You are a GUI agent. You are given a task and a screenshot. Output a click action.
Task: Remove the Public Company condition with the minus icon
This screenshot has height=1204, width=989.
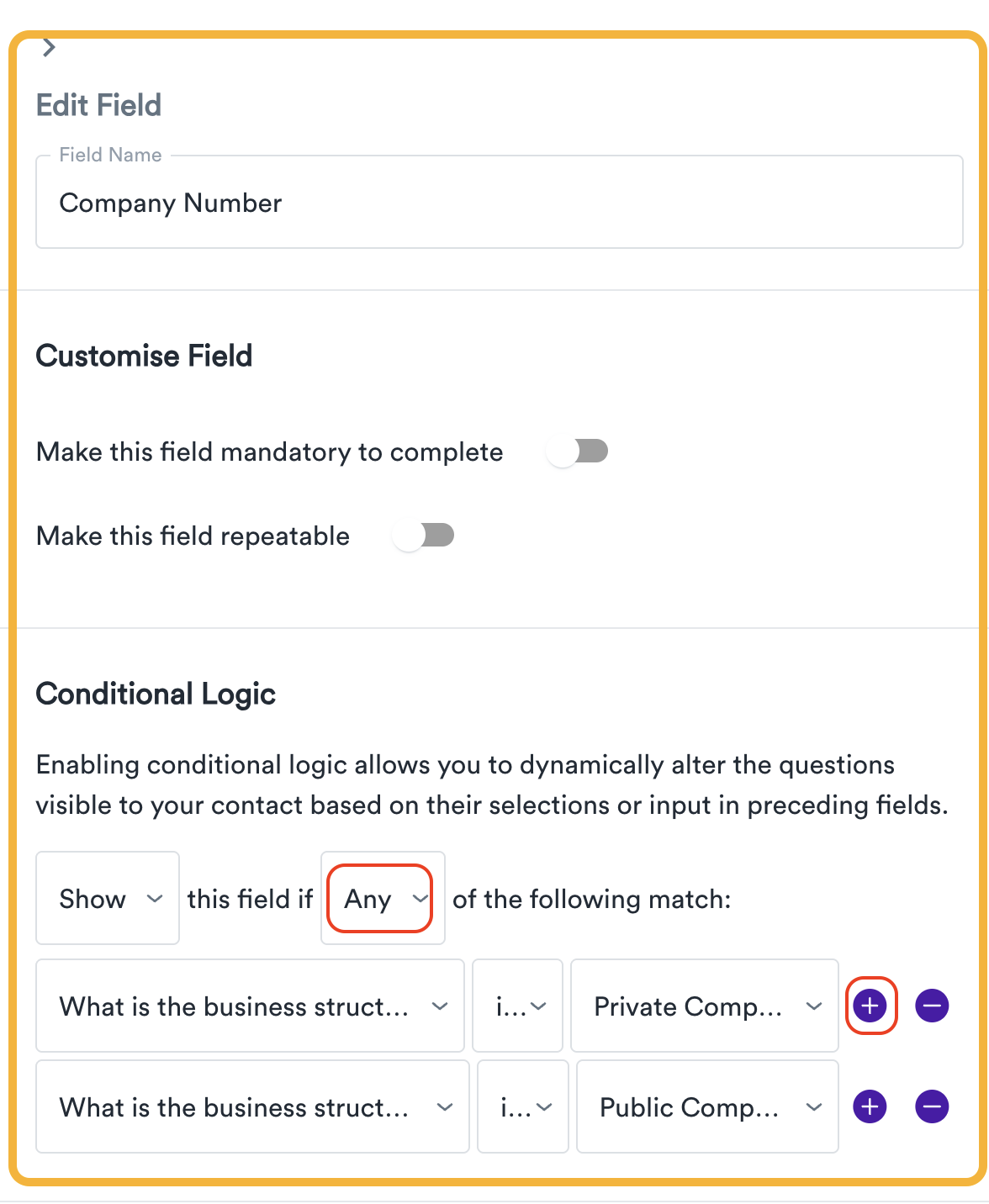(x=931, y=1106)
